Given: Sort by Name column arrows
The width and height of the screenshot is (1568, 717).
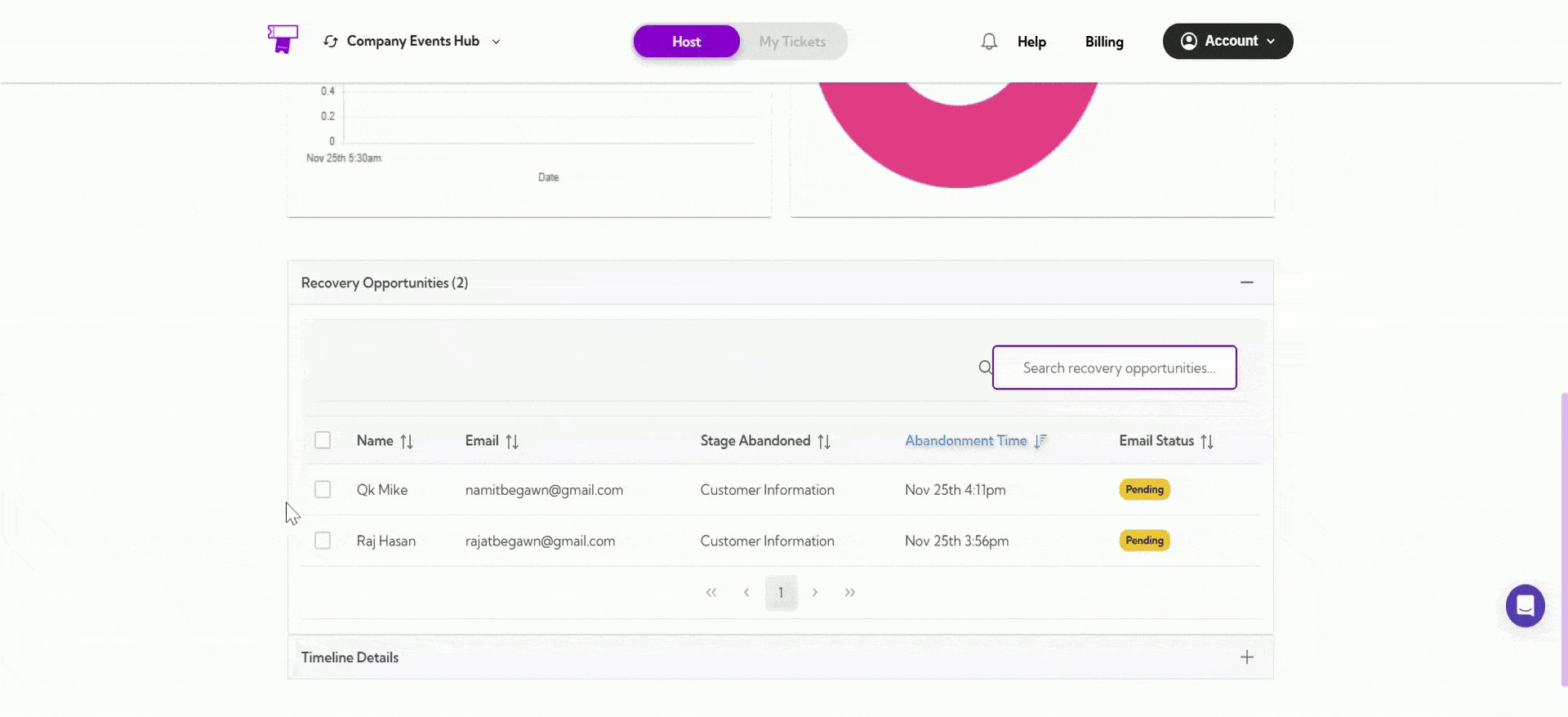Looking at the screenshot, I should (407, 442).
